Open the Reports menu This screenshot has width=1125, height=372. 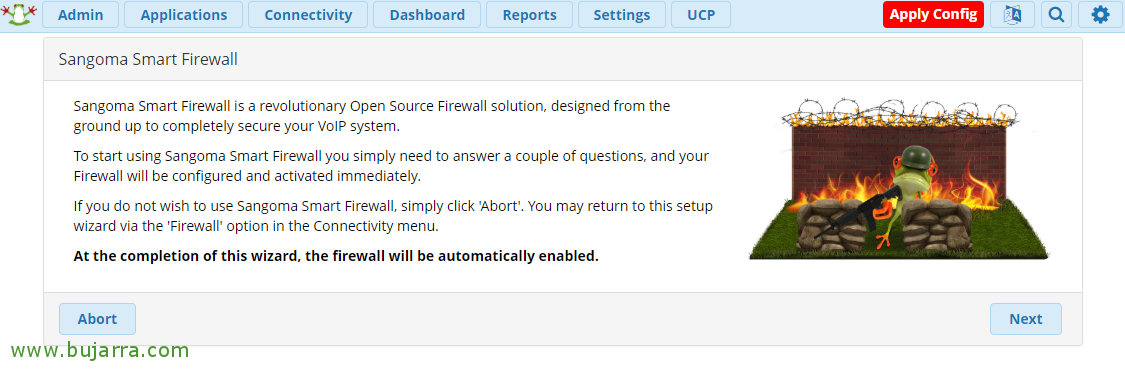[x=529, y=14]
